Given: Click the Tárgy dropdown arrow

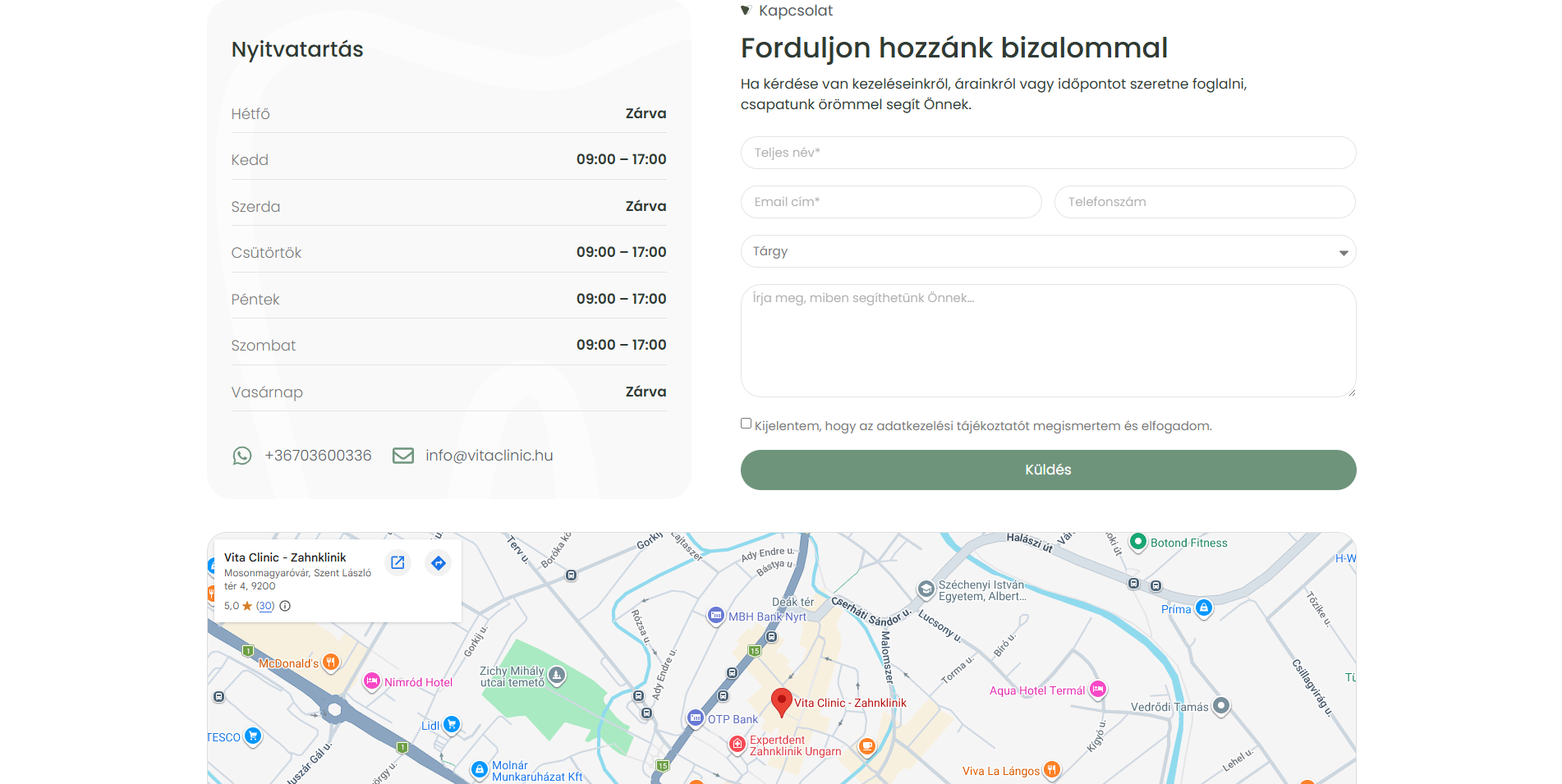Looking at the screenshot, I should (1344, 253).
